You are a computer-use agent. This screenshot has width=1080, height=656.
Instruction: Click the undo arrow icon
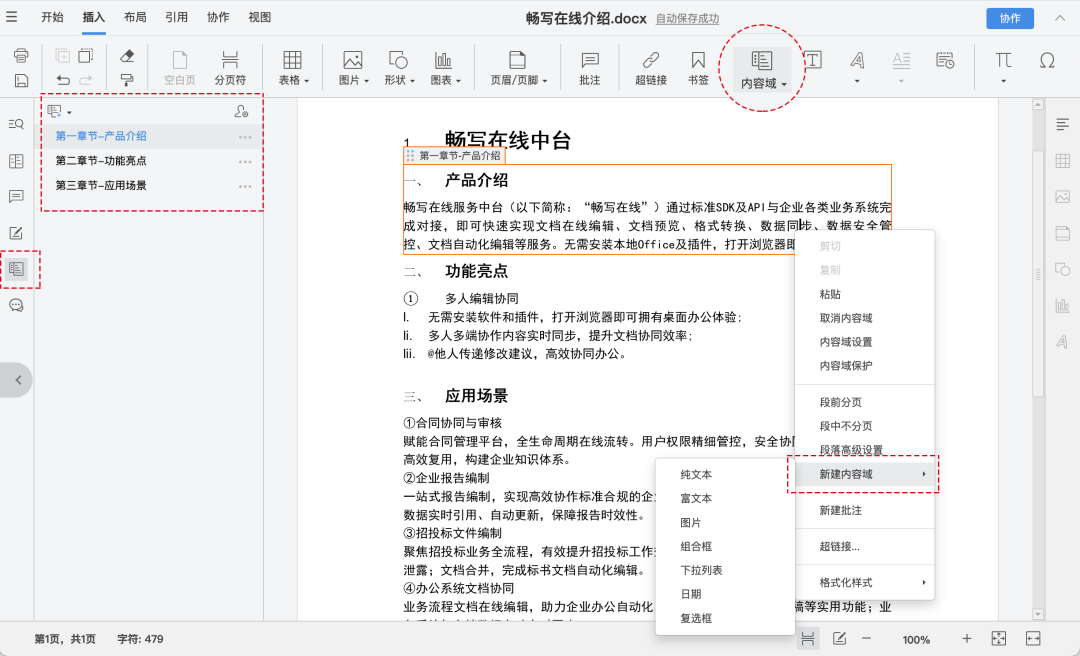point(63,81)
